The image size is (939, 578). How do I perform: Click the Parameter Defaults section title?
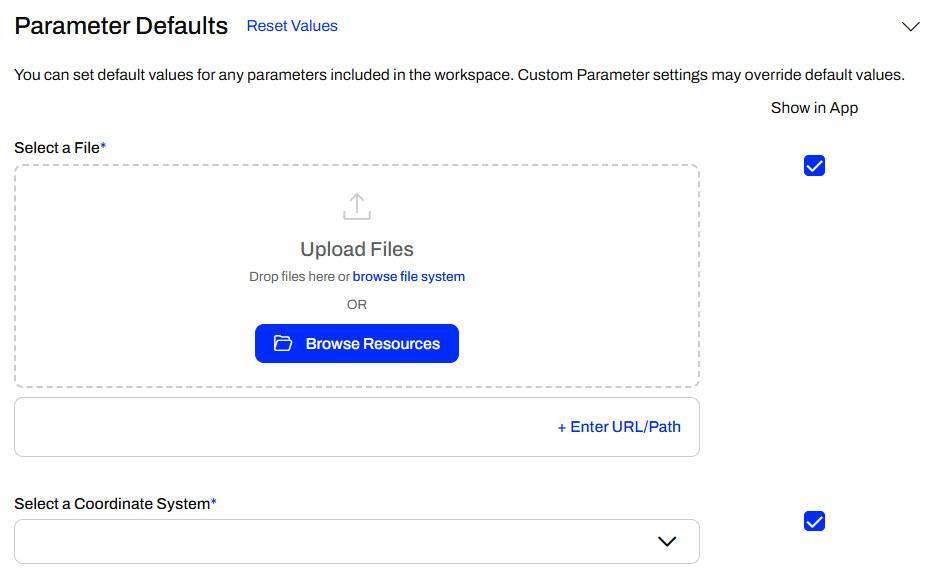click(x=121, y=26)
